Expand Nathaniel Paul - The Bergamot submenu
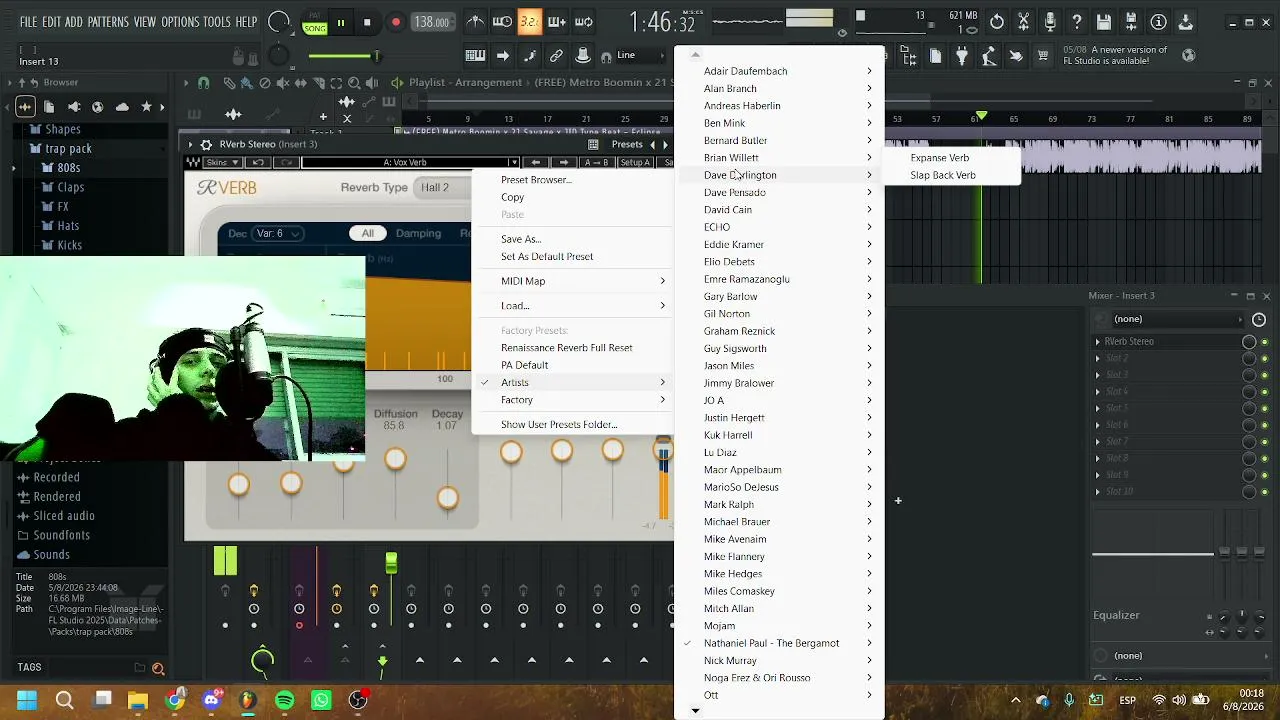 tap(781, 643)
